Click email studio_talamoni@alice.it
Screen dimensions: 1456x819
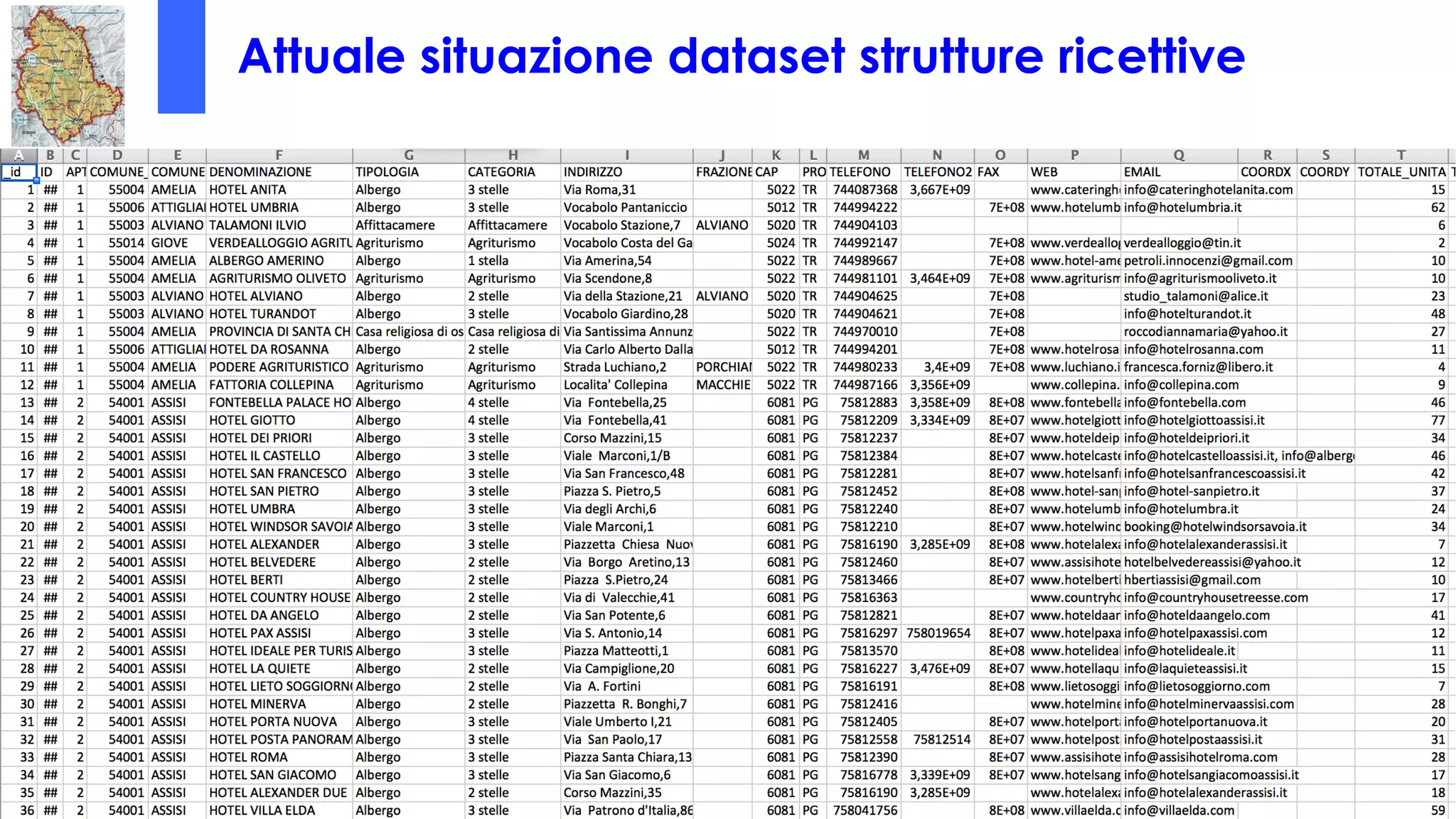1196,296
